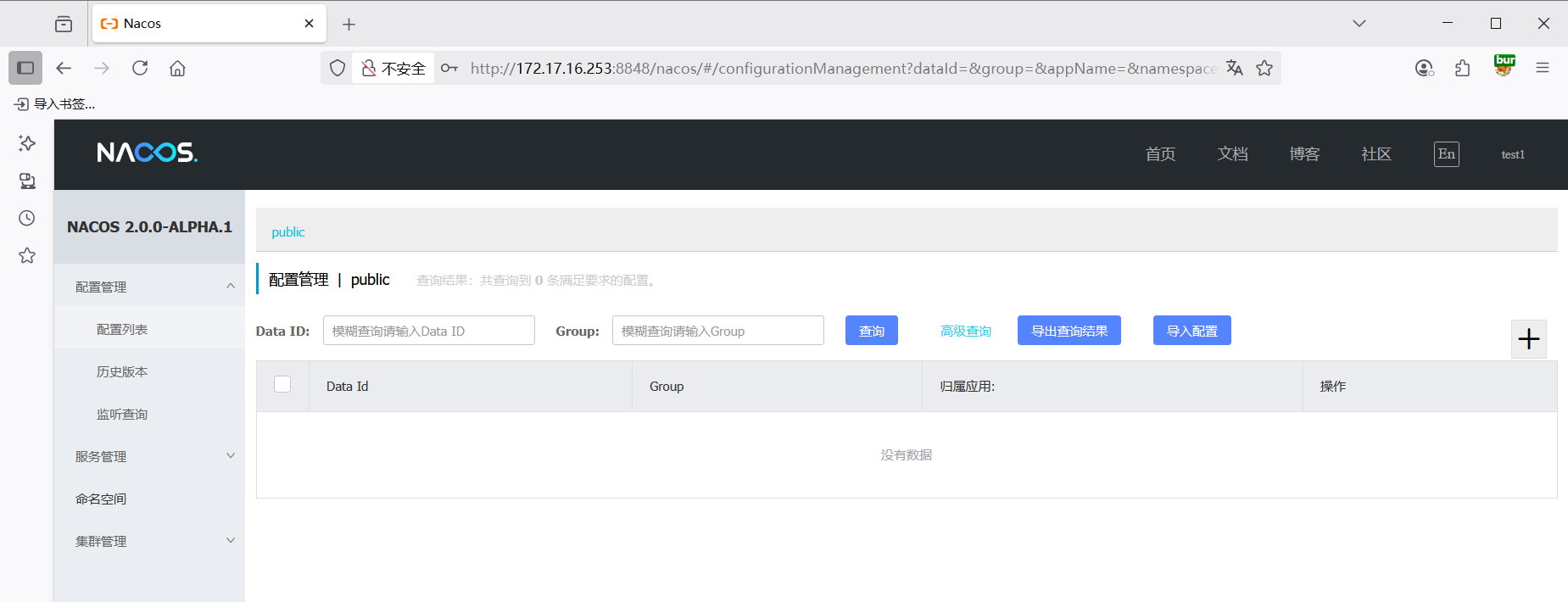Click the 查询 search button
Screen dimensions: 1568x602
(872, 331)
